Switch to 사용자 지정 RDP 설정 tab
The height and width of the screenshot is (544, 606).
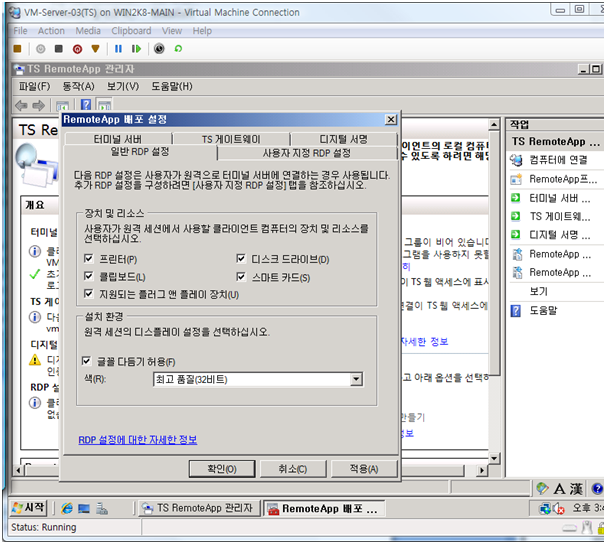tap(306, 153)
